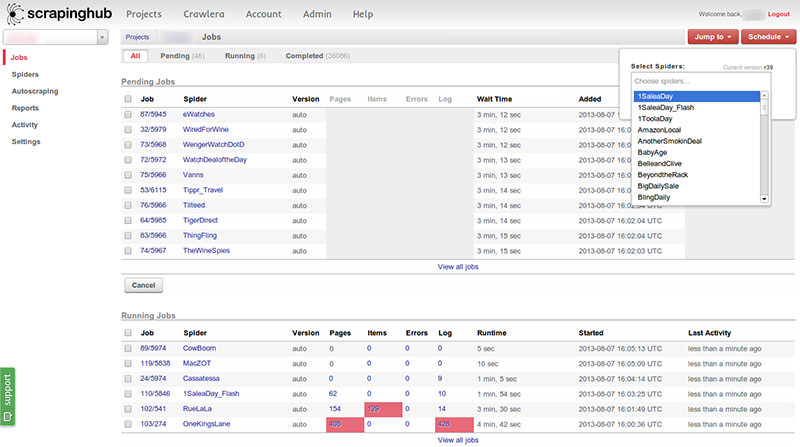Click the Scrapinghub logo
Viewport: 800px width, 447px height.
tap(59, 14)
